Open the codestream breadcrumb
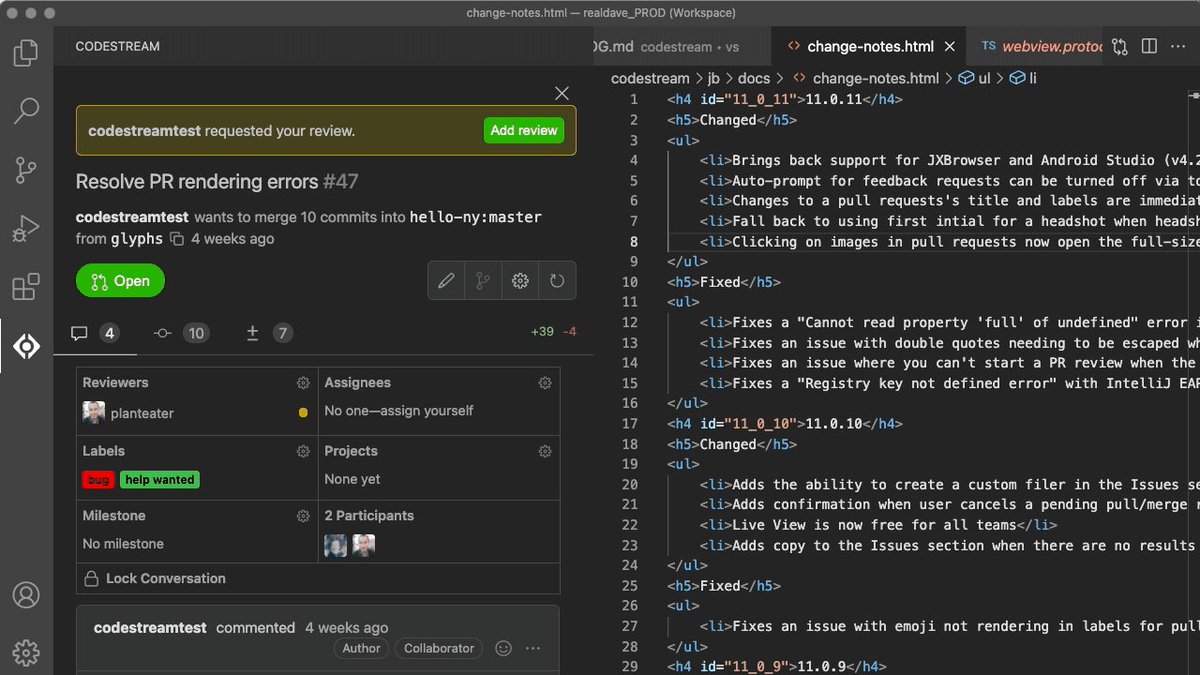Image resolution: width=1200 pixels, height=675 pixels. 650,78
